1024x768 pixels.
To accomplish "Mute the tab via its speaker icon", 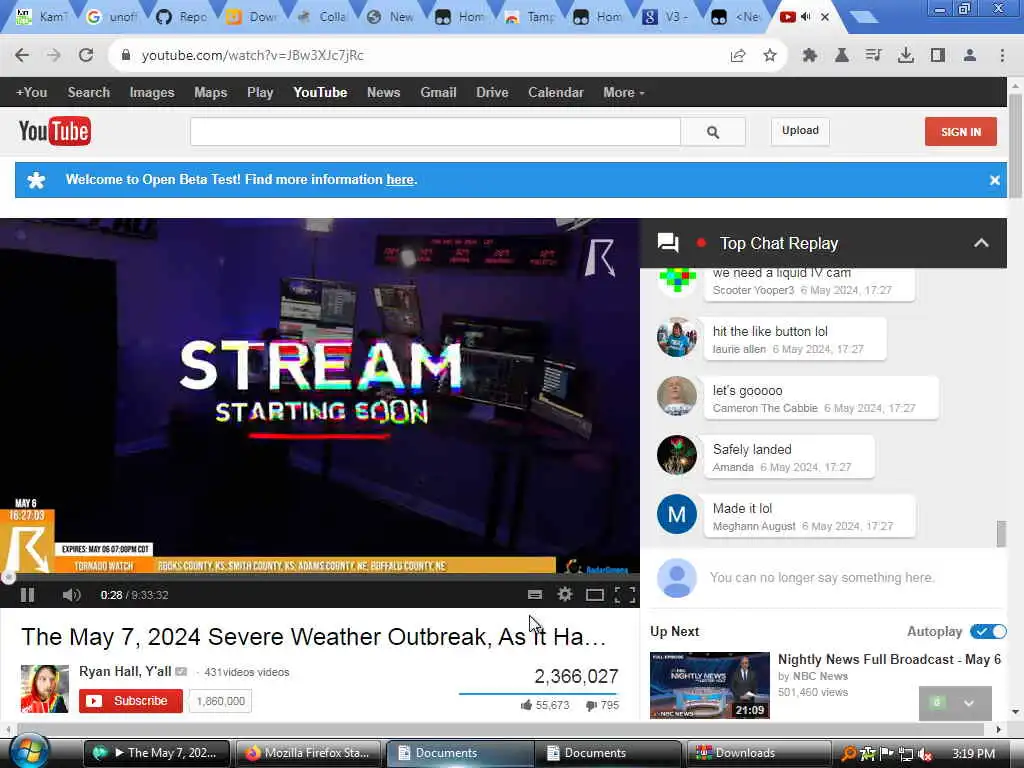I will (x=806, y=17).
